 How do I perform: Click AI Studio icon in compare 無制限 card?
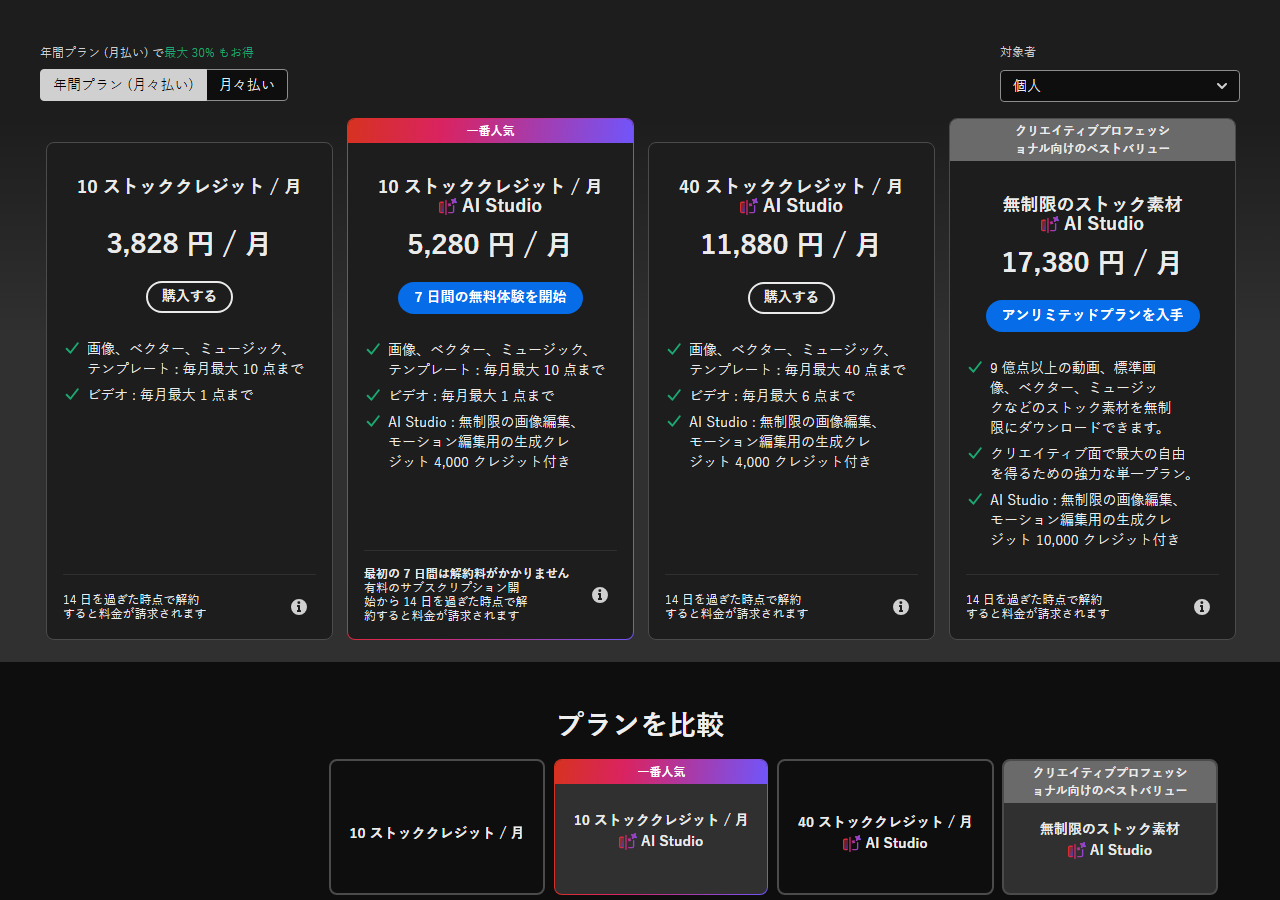[1077, 850]
